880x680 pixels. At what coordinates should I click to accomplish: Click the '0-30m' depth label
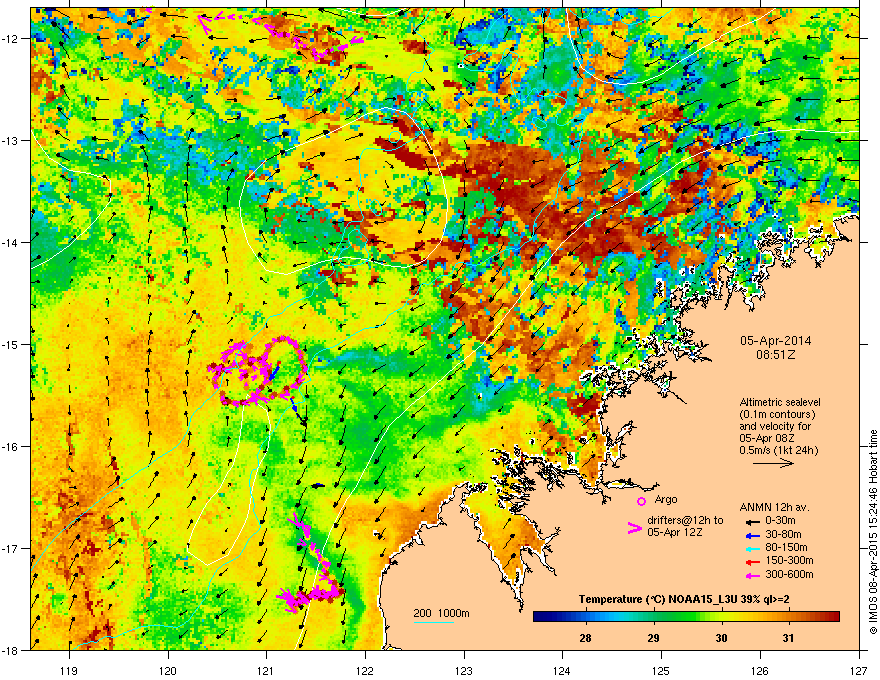[780, 521]
